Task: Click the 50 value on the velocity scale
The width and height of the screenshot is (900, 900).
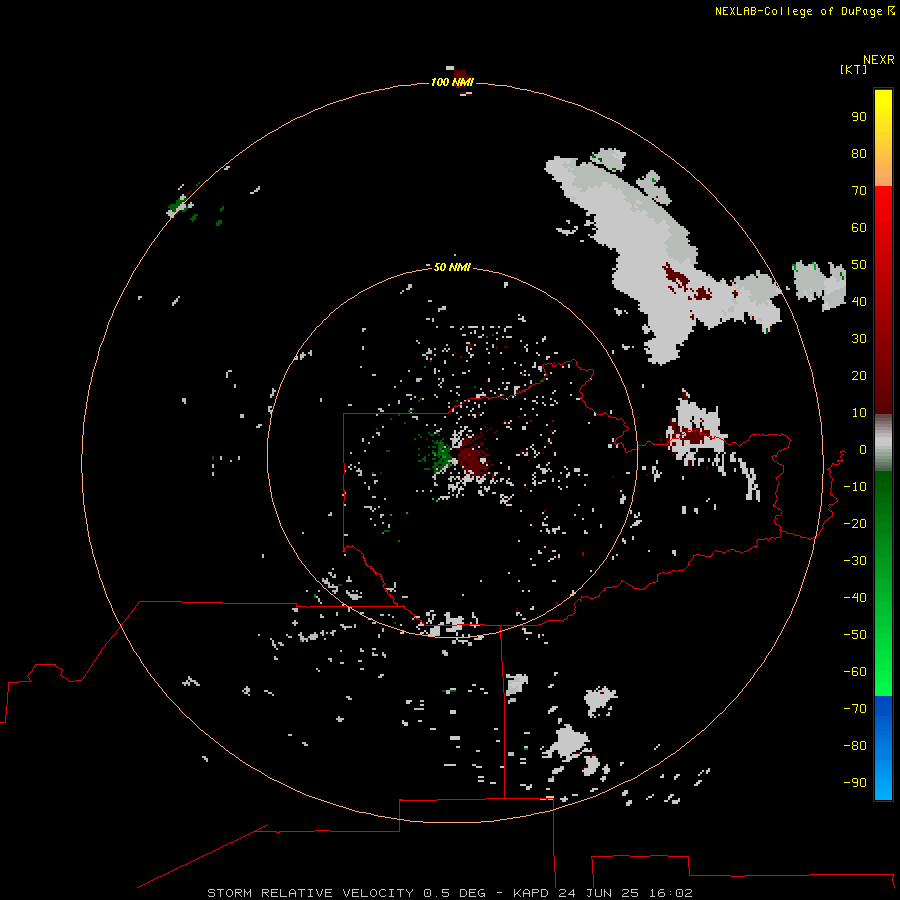Action: [859, 265]
